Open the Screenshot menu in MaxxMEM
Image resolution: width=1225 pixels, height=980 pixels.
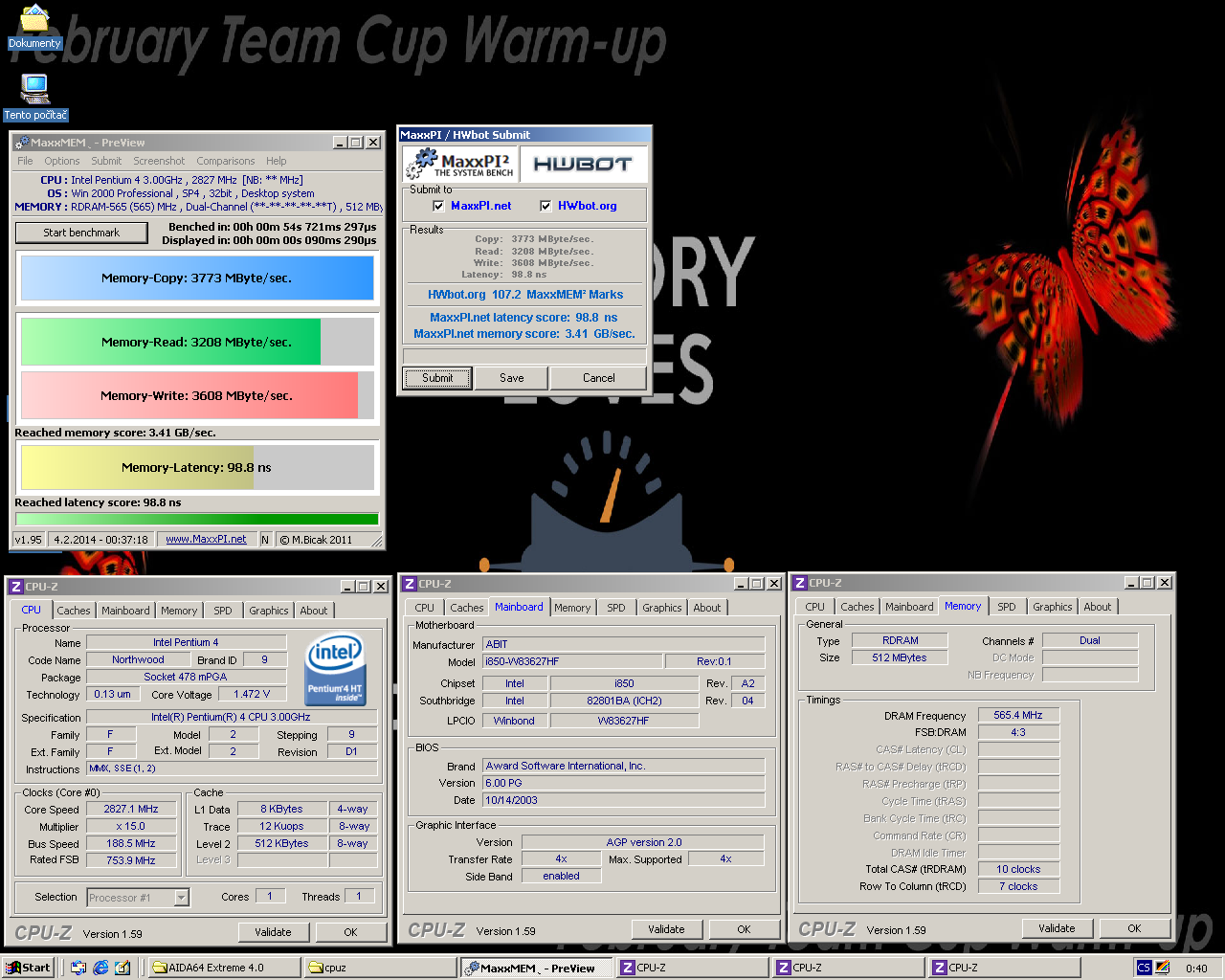click(x=159, y=161)
